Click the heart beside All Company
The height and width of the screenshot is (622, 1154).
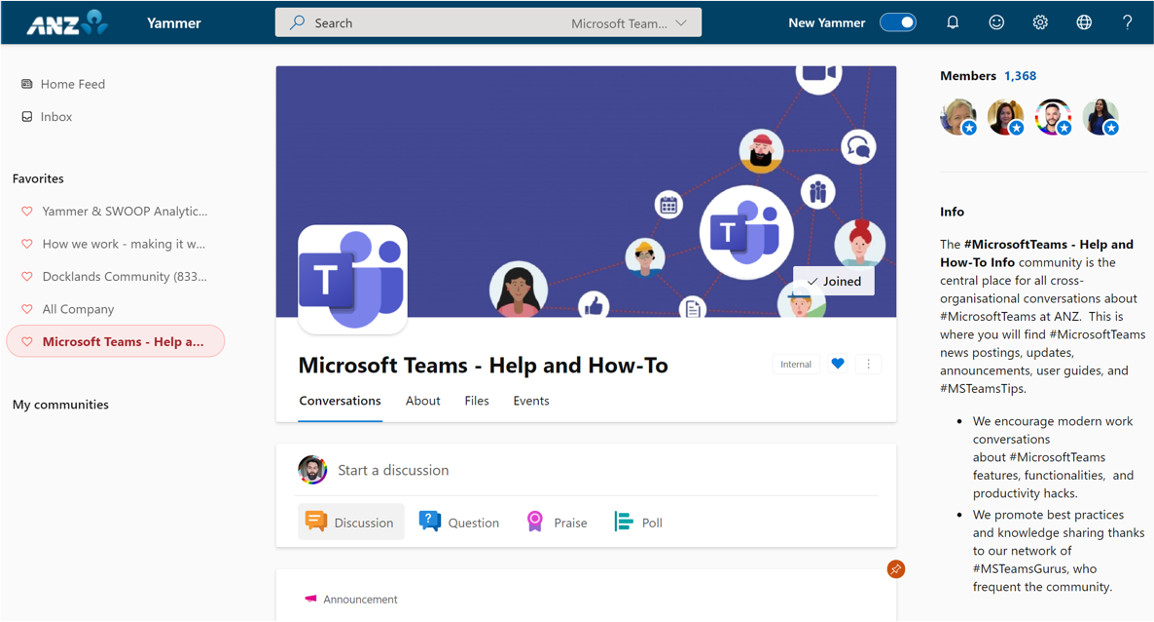(27, 309)
